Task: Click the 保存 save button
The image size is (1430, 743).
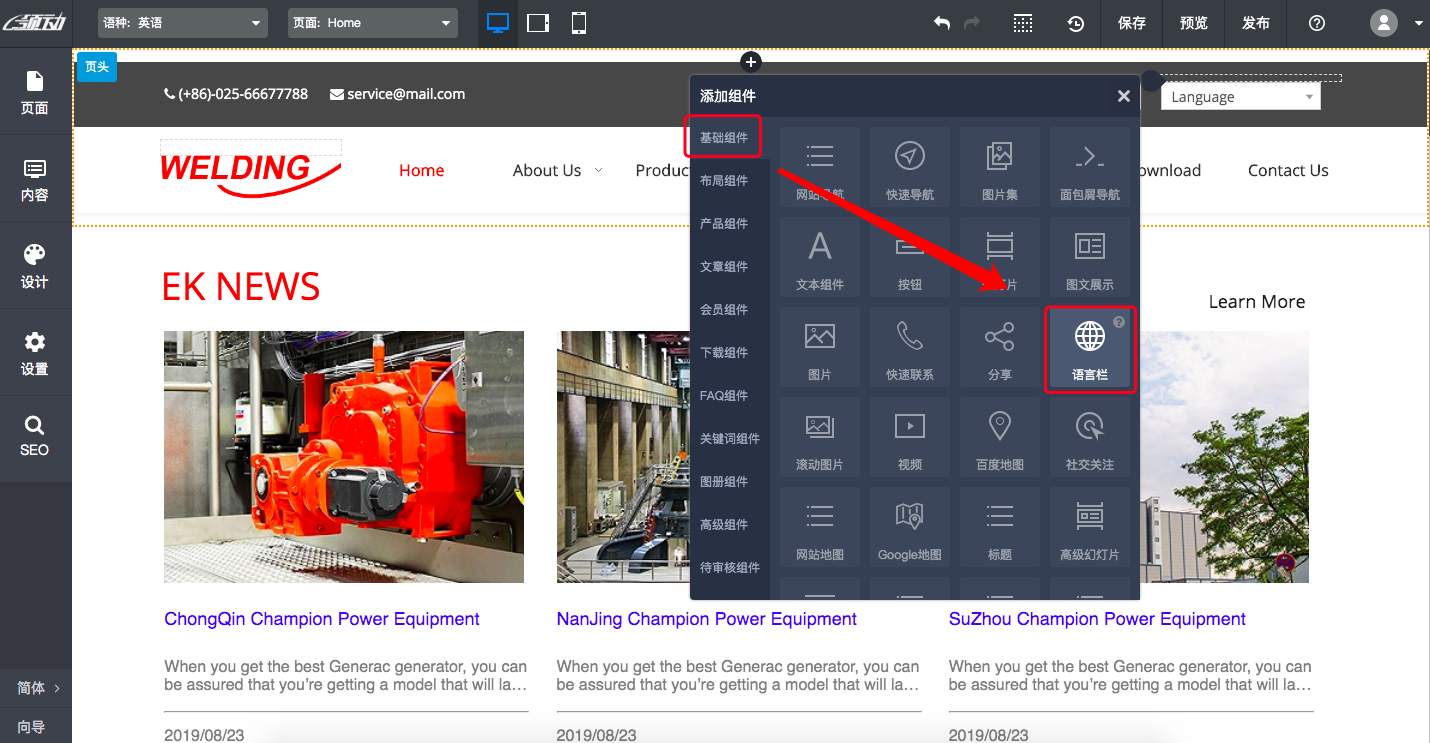Action: pyautogui.click(x=1131, y=23)
